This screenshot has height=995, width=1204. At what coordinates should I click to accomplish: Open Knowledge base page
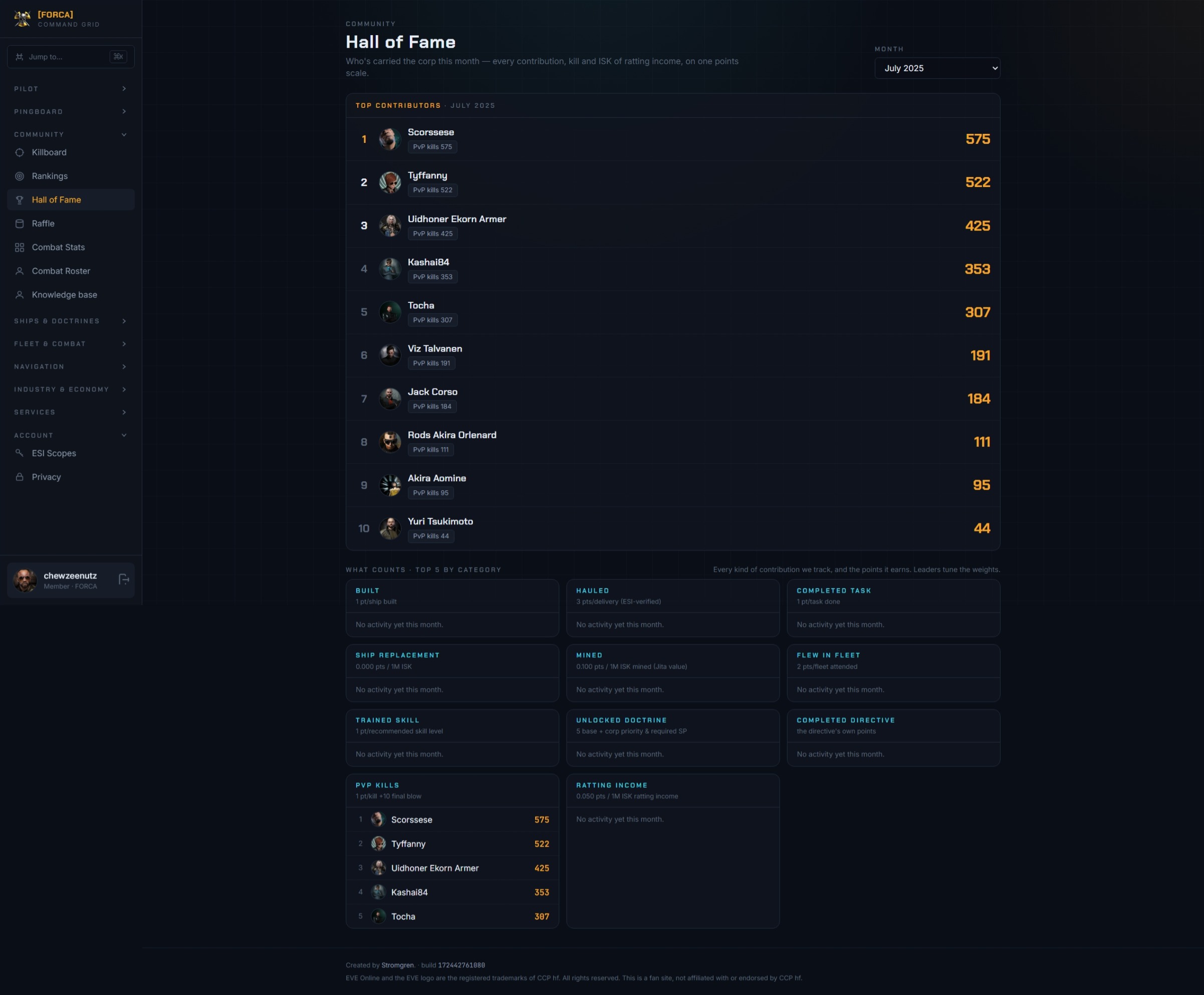click(x=71, y=295)
